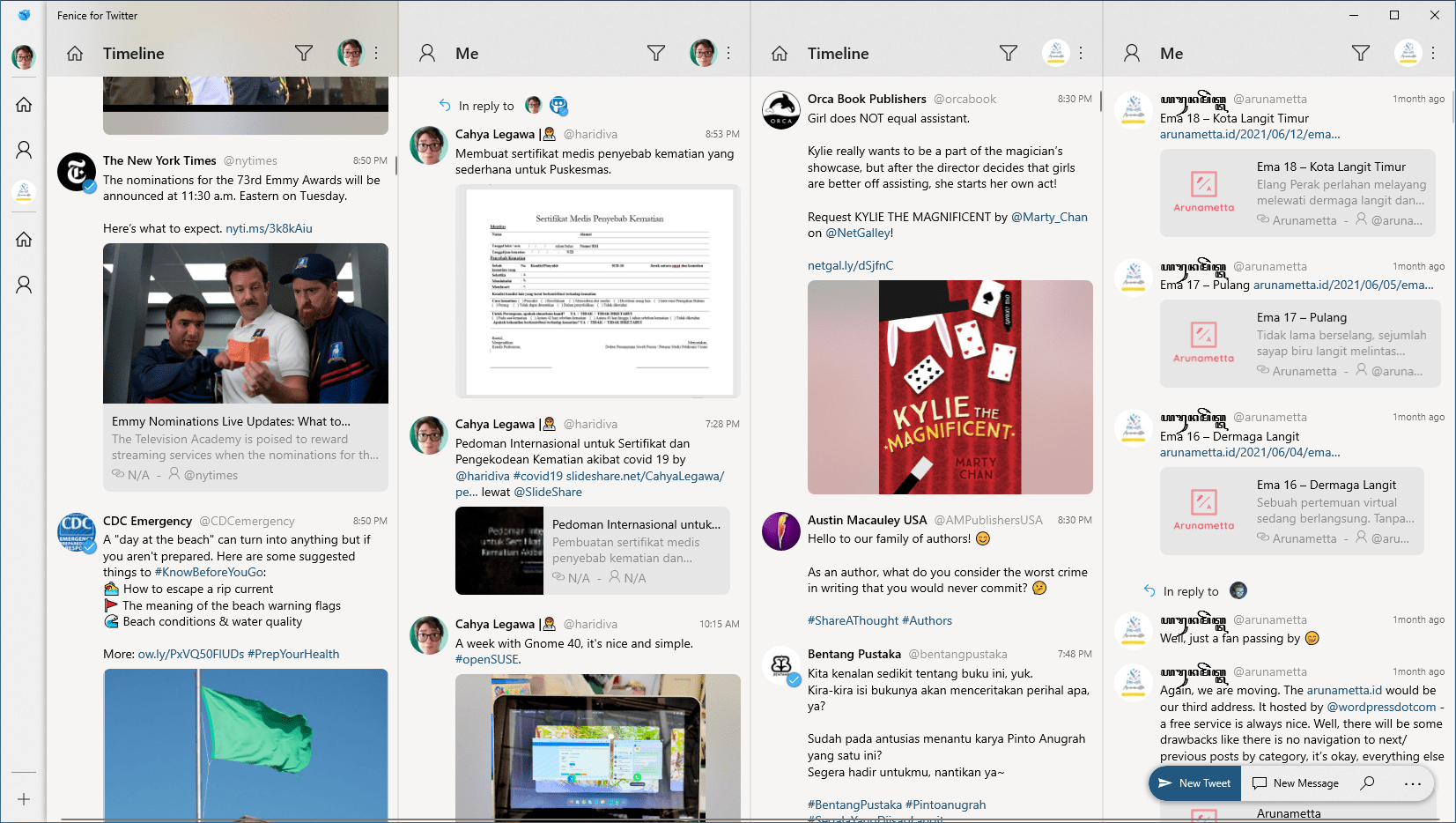Open arunametta.id link in Ema 16 tweet
The width and height of the screenshot is (1456, 823).
(x=1250, y=452)
